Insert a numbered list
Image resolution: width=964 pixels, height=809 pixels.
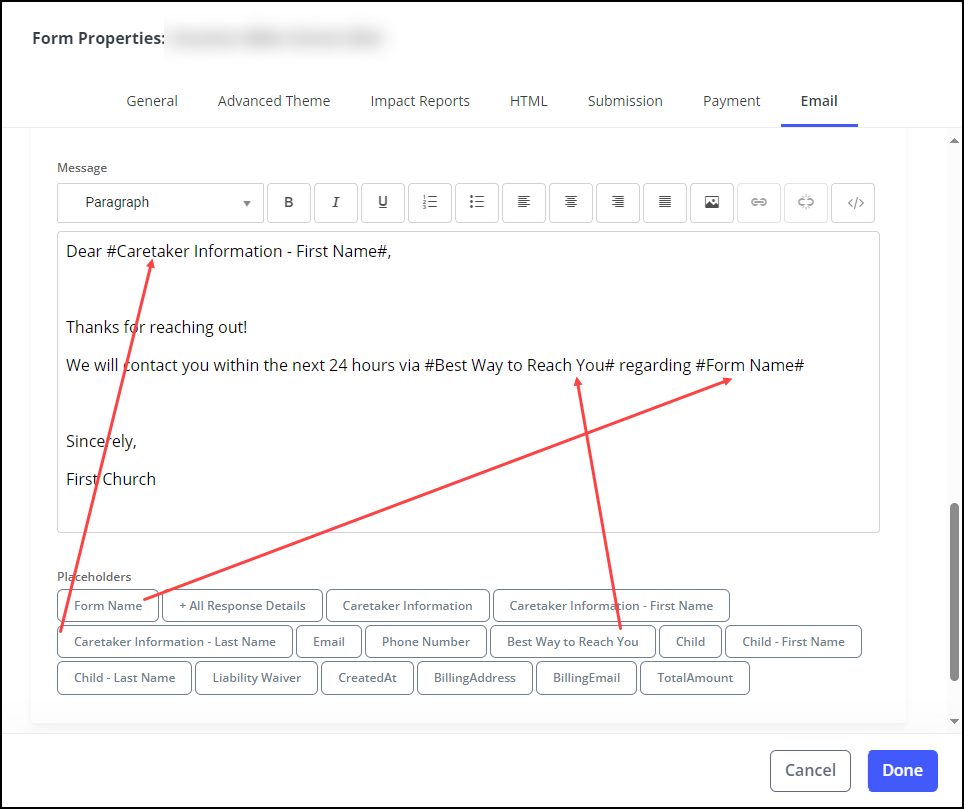tap(430, 203)
